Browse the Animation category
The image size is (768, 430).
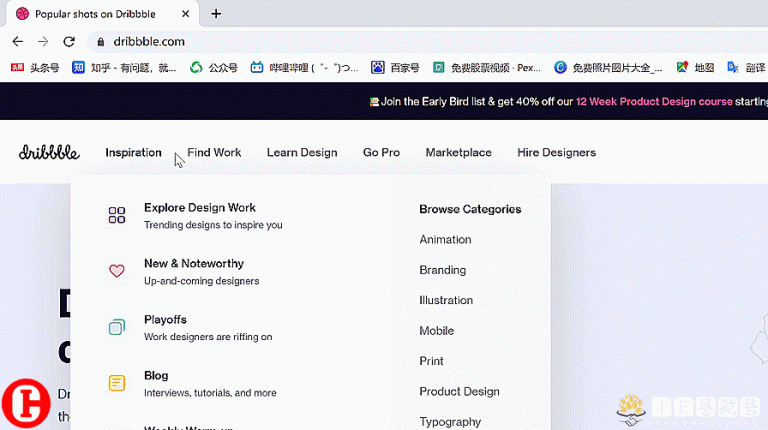pos(445,239)
